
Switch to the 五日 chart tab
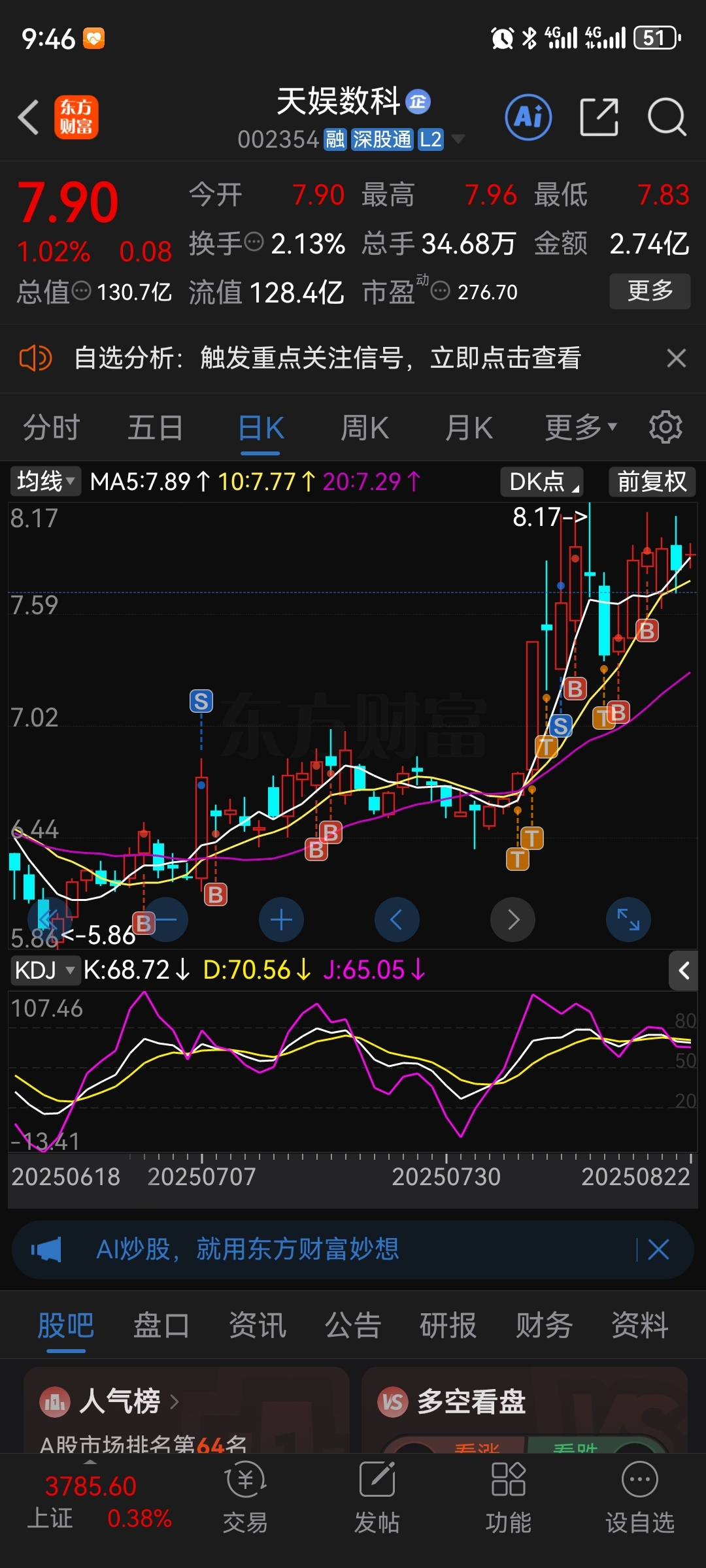(x=156, y=429)
